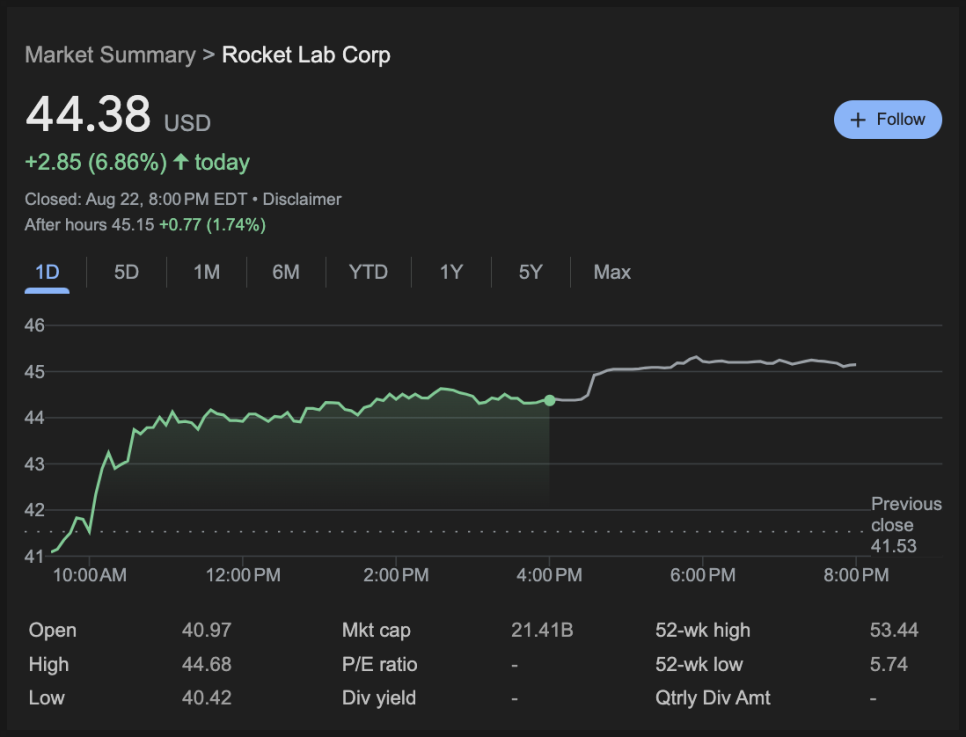Click the 6:00 PM axis label
The image size is (966, 737).
click(703, 576)
